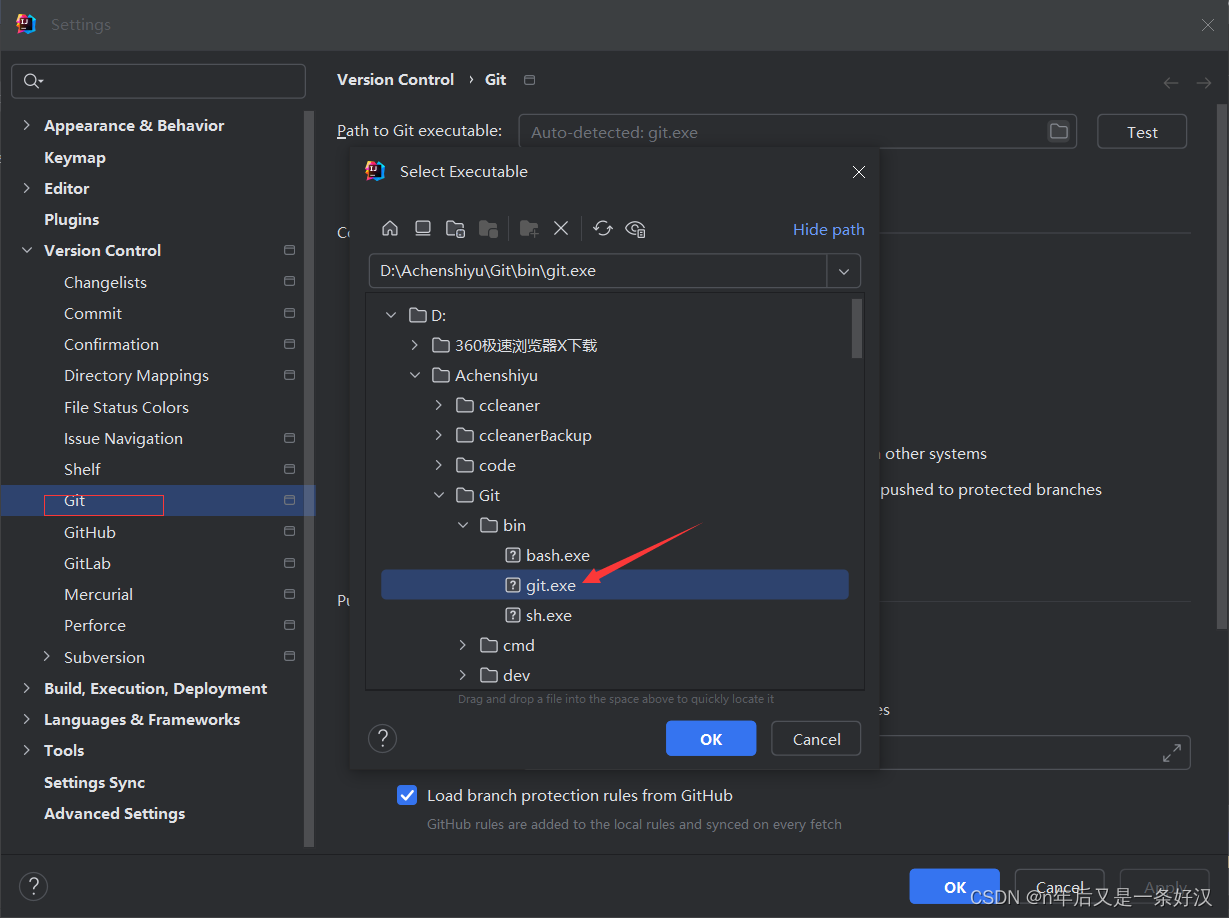
Task: Click the executable path text field
Action: pos(598,271)
